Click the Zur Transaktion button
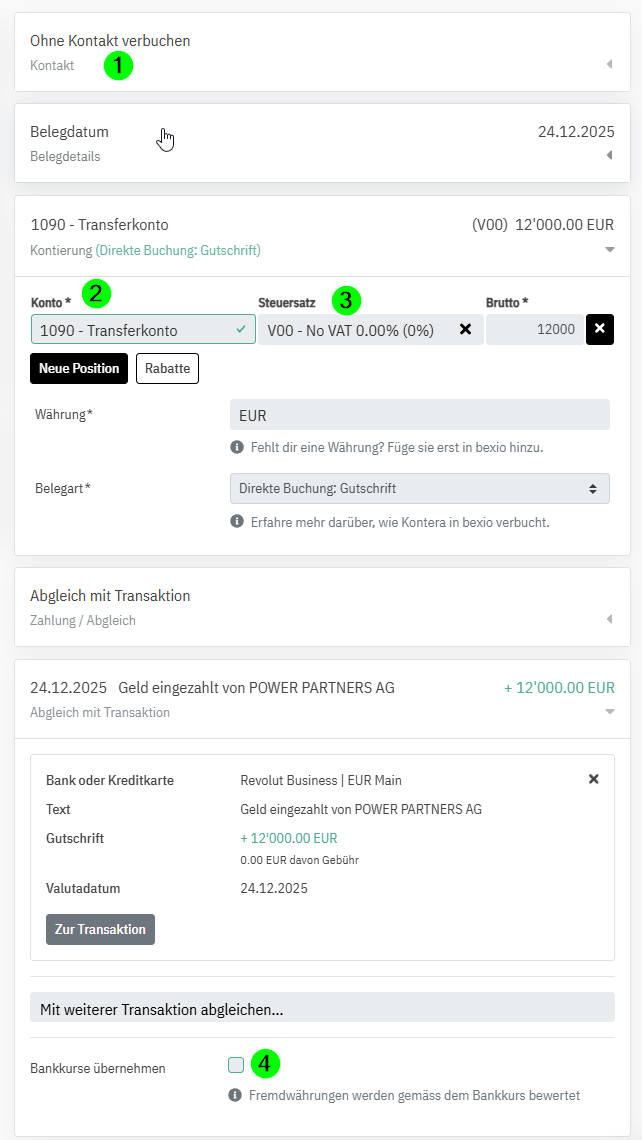 tap(100, 929)
